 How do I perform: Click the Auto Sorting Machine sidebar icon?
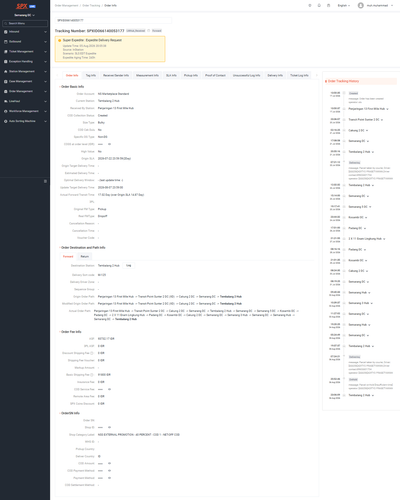pos(6,121)
